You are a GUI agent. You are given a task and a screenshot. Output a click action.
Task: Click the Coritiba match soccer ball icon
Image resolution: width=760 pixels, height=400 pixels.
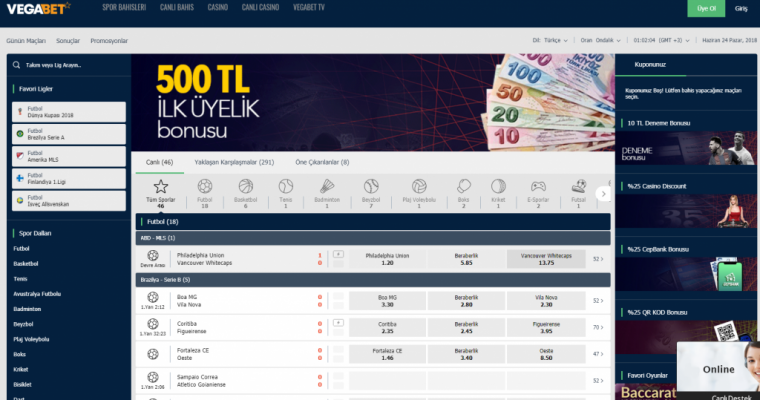click(x=153, y=324)
